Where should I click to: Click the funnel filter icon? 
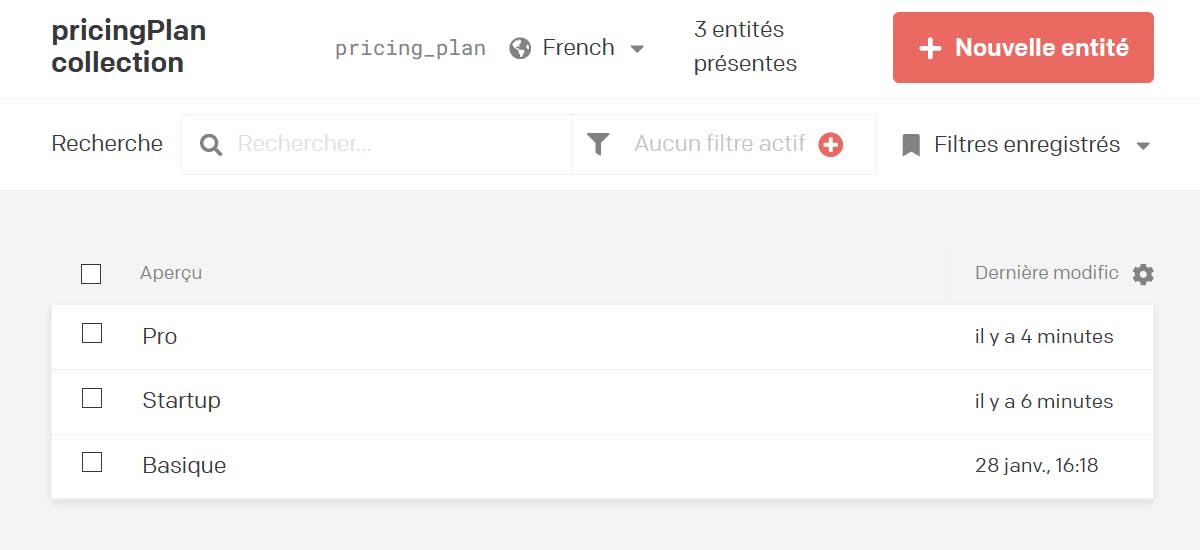tap(598, 145)
